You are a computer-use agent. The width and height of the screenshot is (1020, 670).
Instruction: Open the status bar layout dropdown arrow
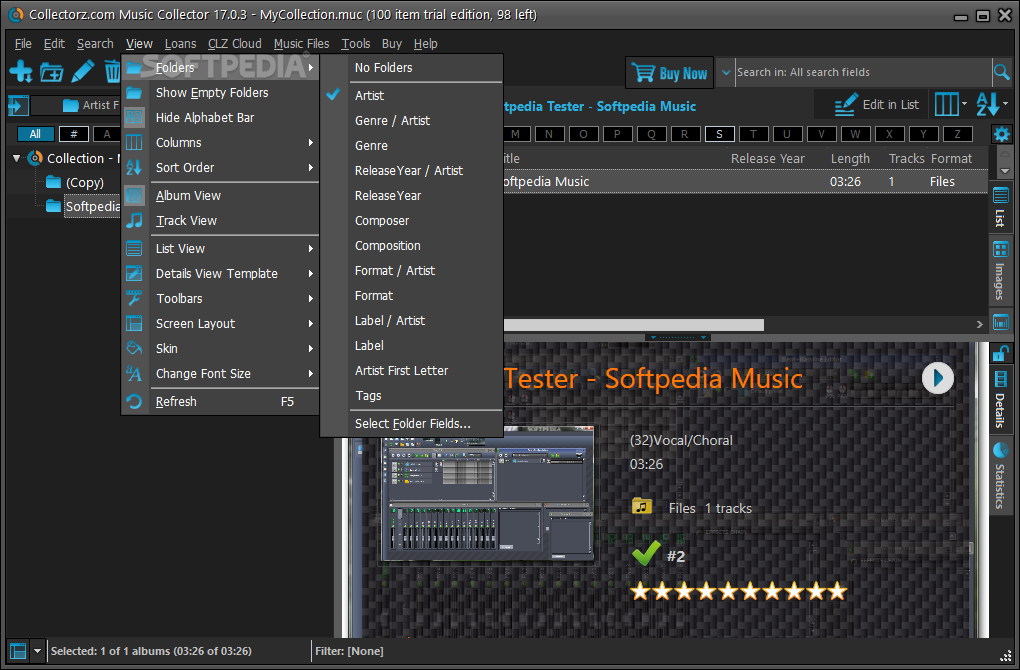point(37,650)
